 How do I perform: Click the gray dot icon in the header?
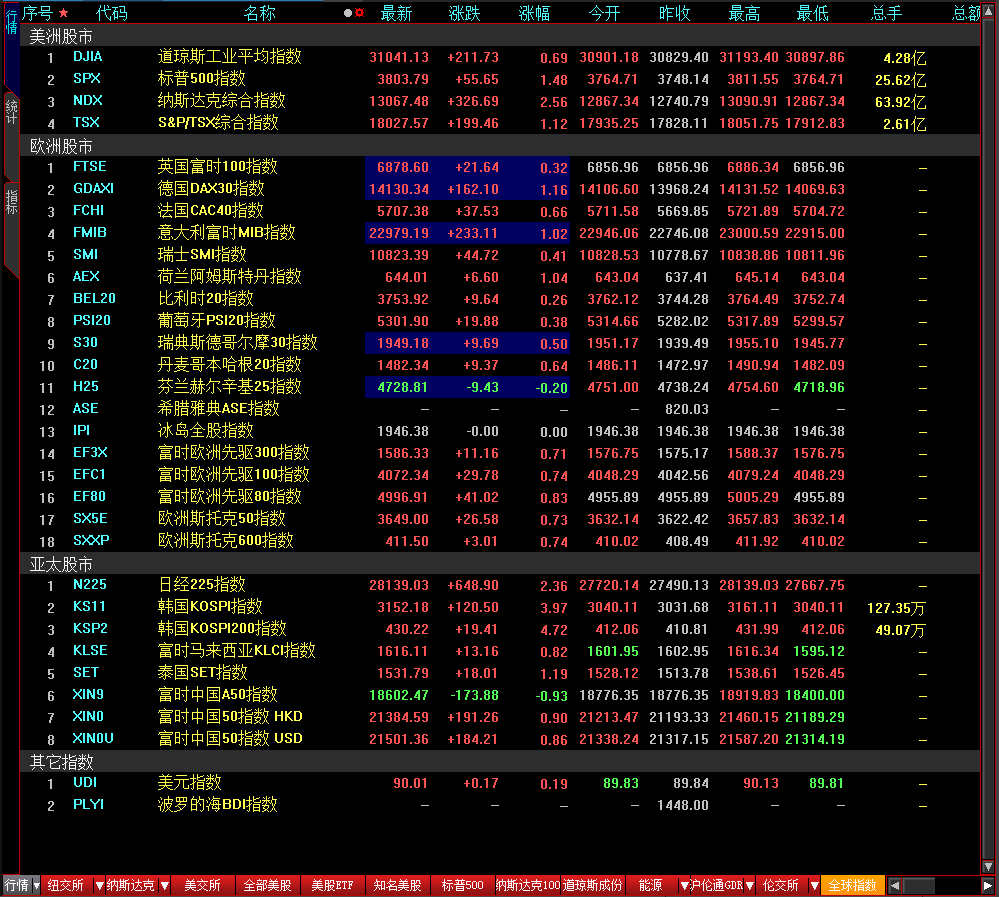point(347,13)
